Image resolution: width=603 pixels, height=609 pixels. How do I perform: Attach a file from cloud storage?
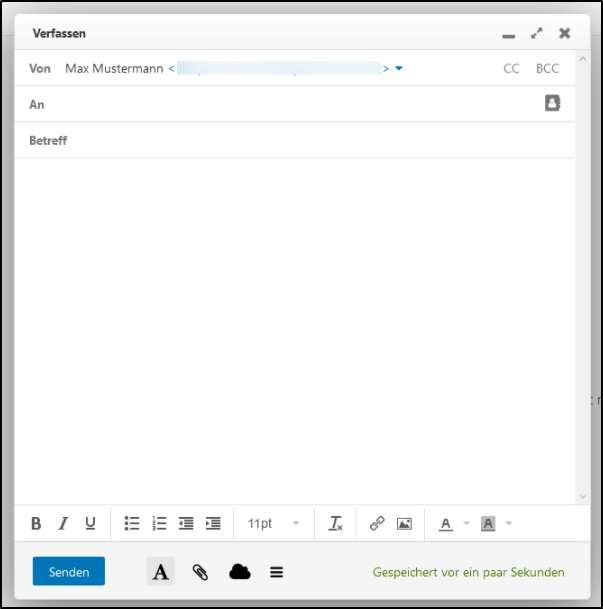(x=240, y=572)
